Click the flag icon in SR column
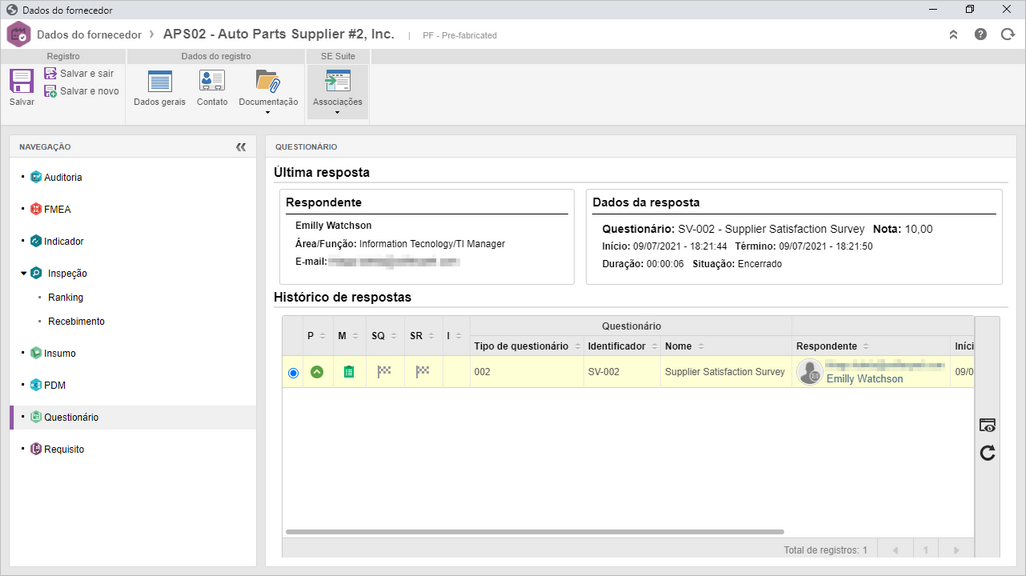 423,371
